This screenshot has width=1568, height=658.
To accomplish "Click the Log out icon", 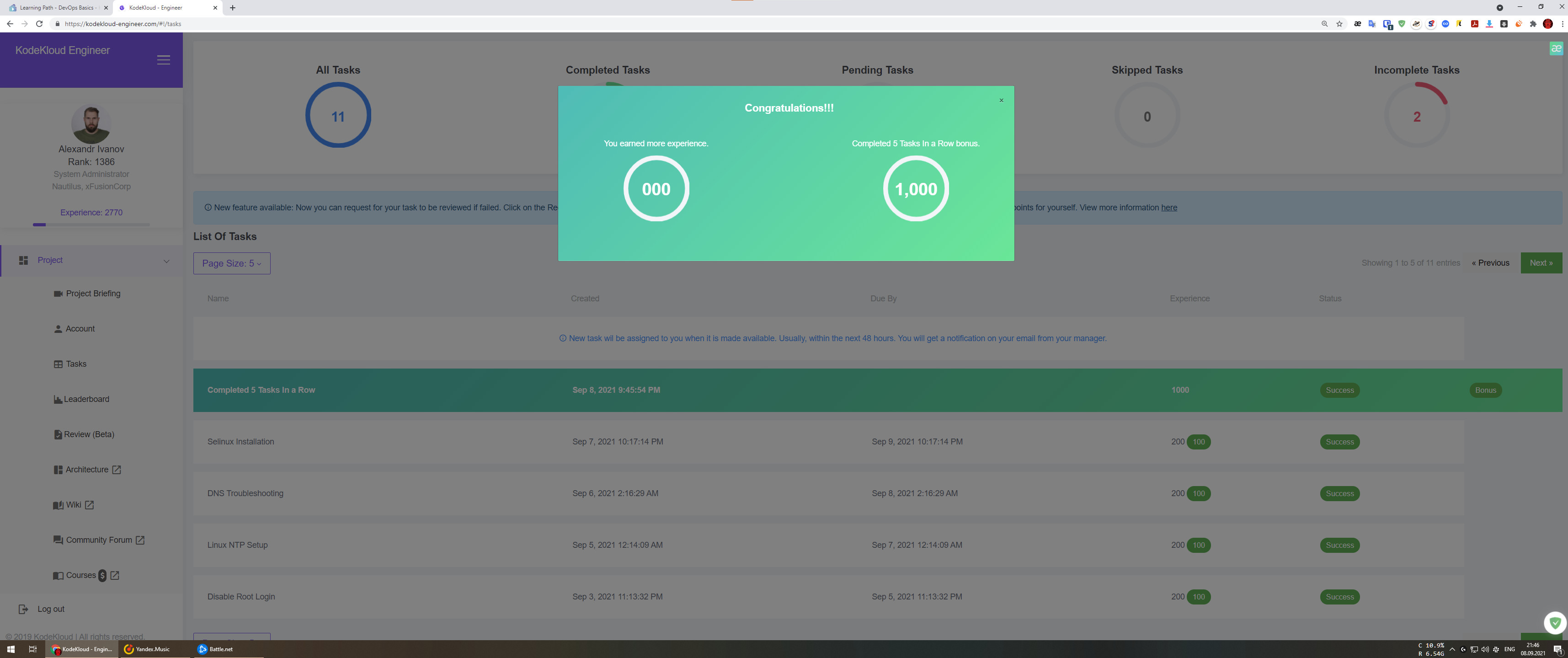I will [x=23, y=610].
